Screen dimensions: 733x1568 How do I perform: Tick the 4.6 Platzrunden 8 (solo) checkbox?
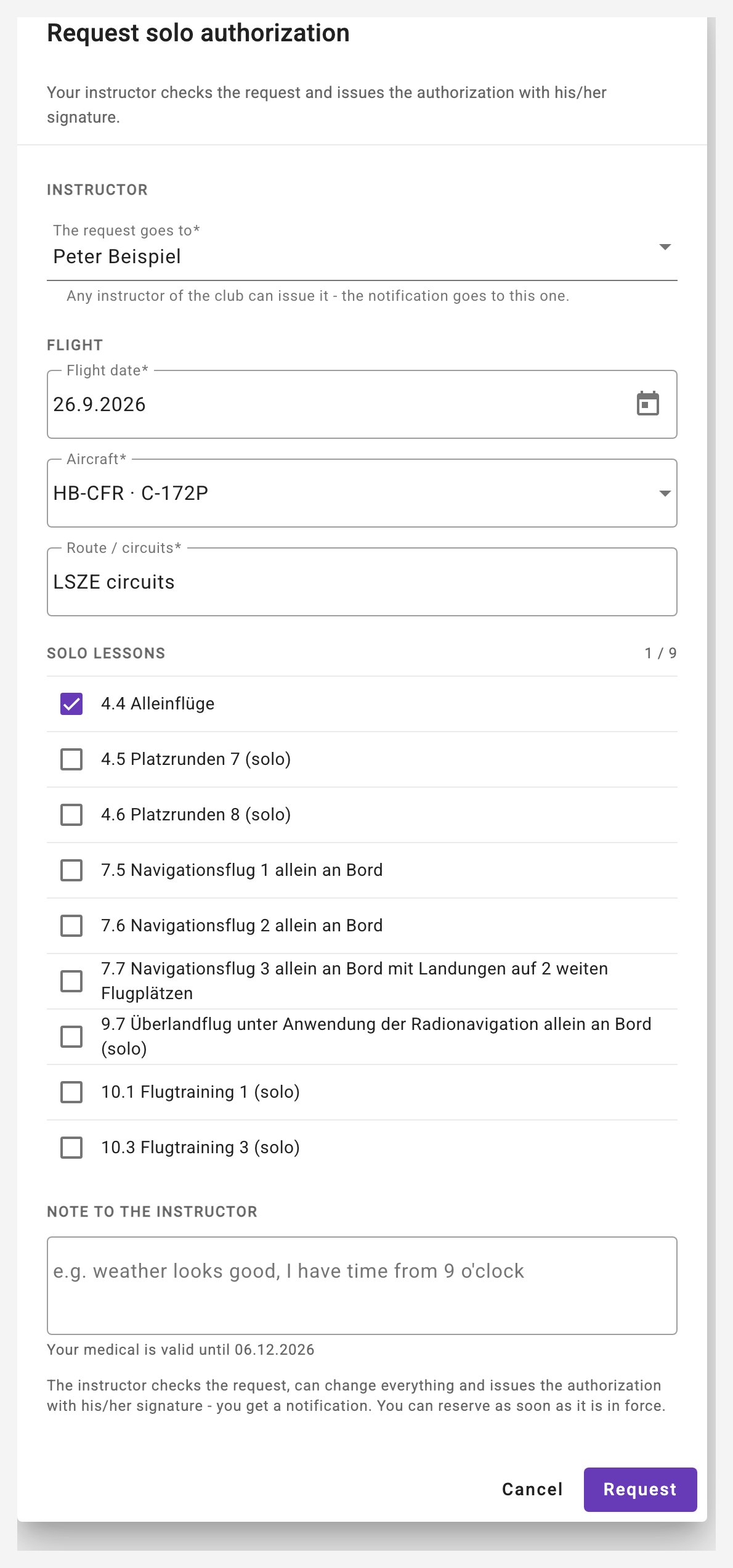(x=71, y=815)
